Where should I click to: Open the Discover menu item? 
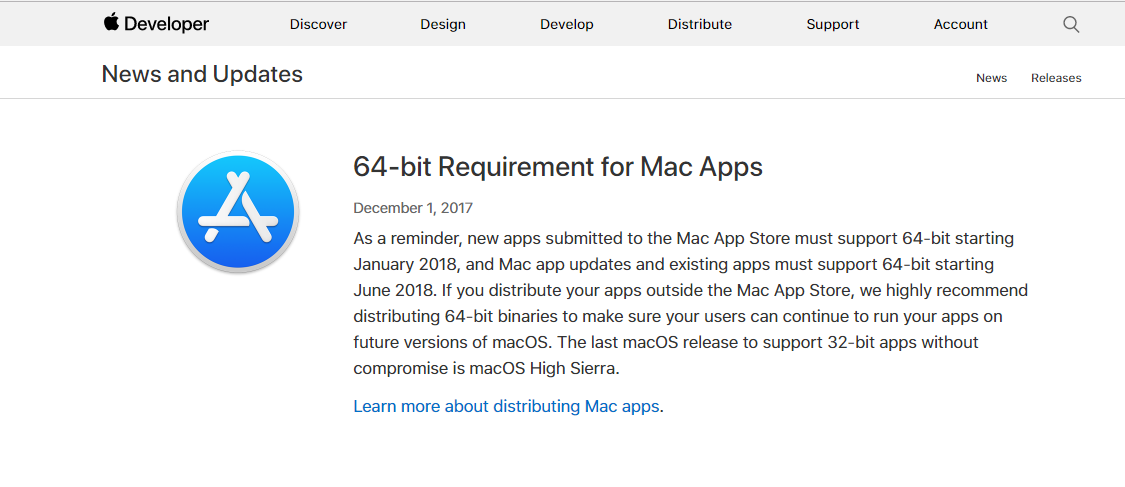318,24
